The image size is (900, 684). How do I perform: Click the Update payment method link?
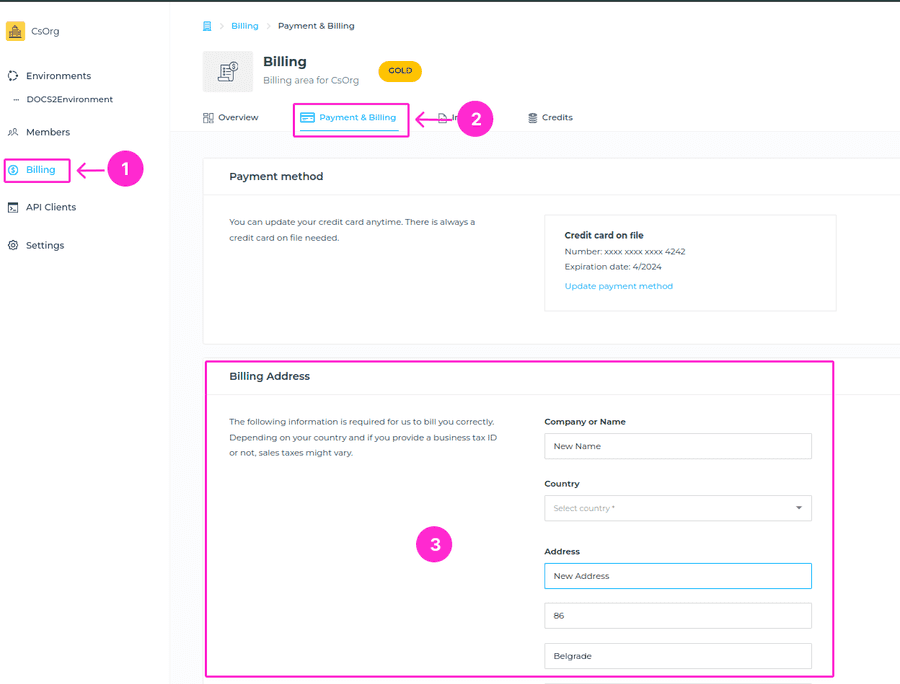click(x=618, y=286)
